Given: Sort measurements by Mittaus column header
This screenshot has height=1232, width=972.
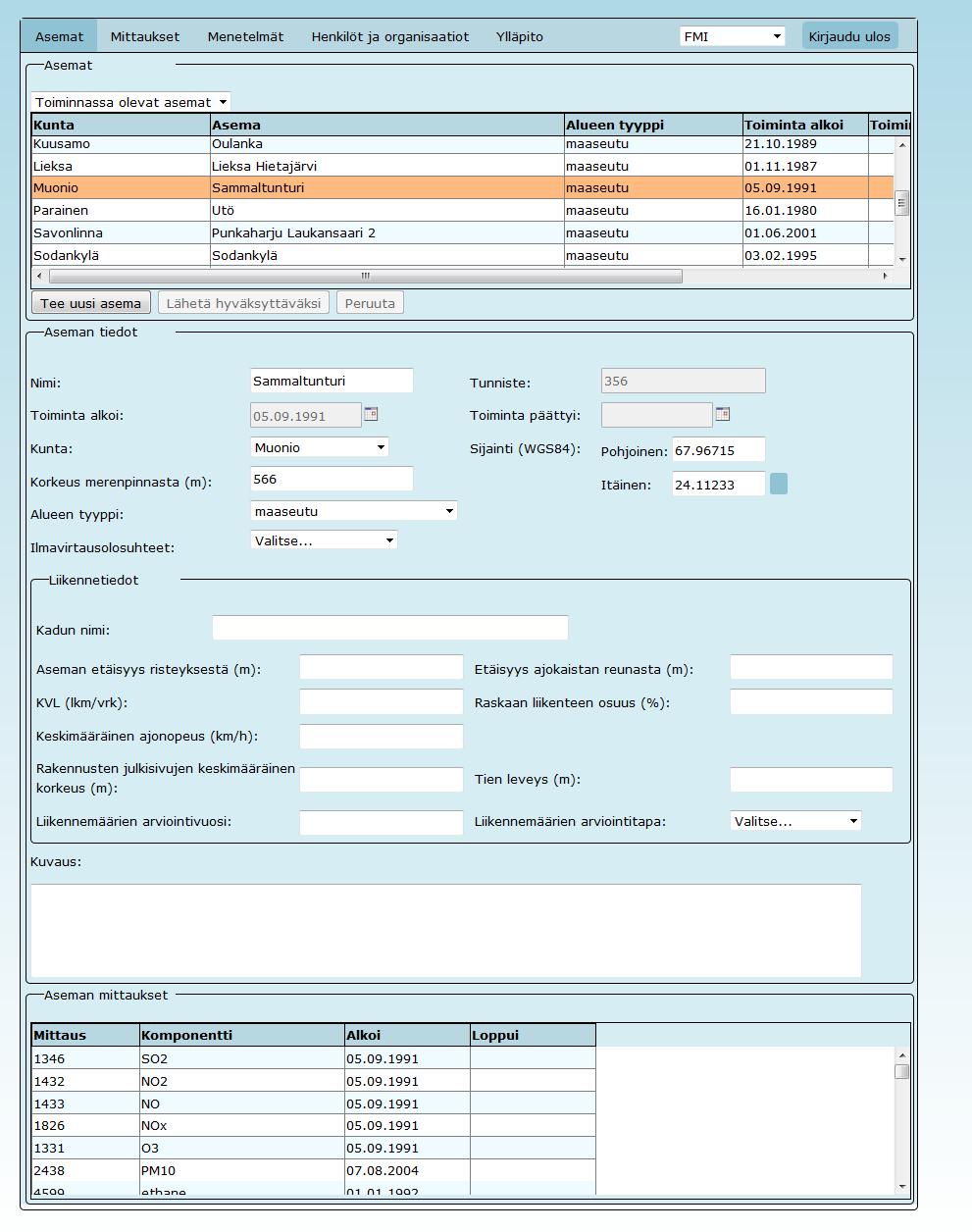Looking at the screenshot, I should (x=85, y=1035).
